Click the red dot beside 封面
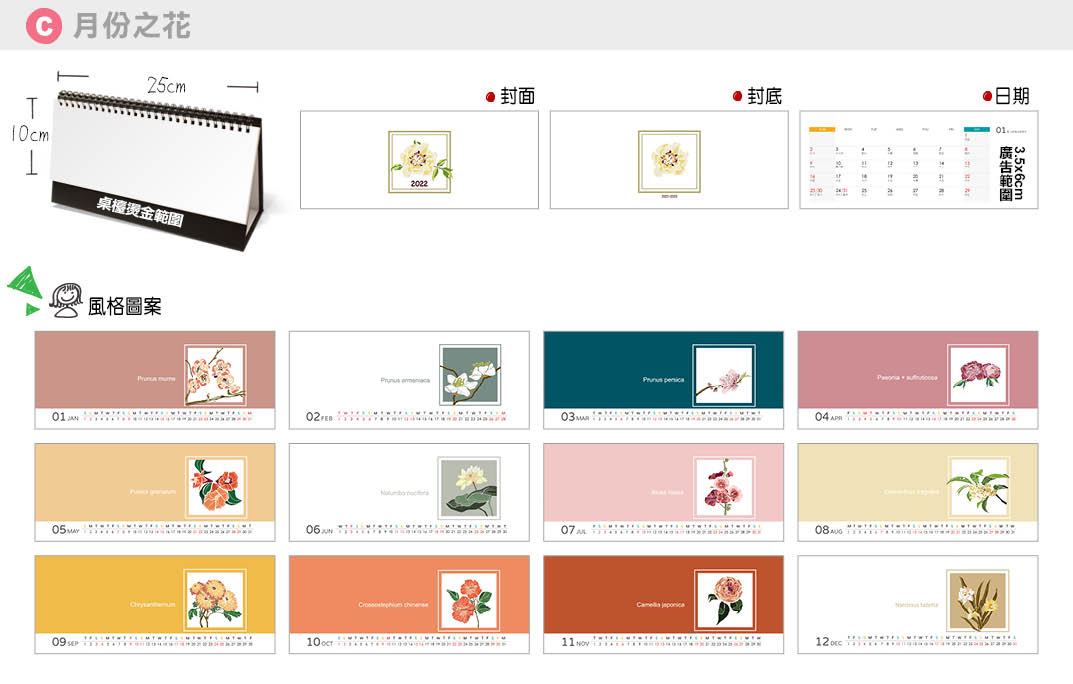Viewport: 1073px width, 684px height. (490, 97)
